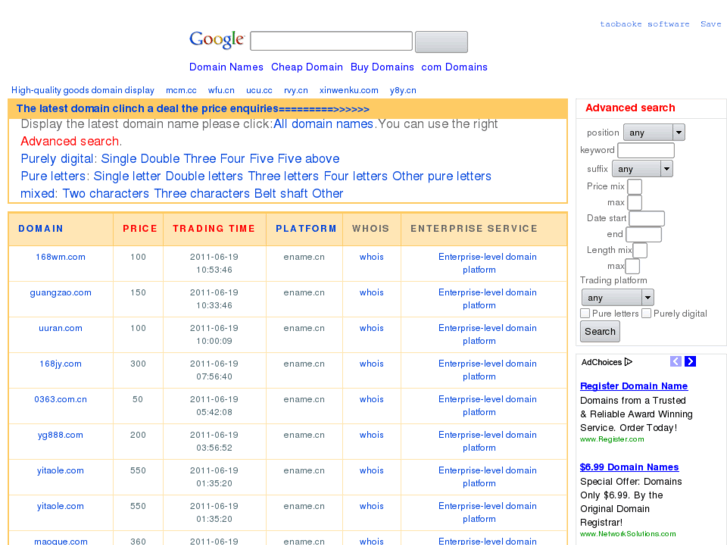
Task: Open the position dropdown
Action: (x=654, y=133)
